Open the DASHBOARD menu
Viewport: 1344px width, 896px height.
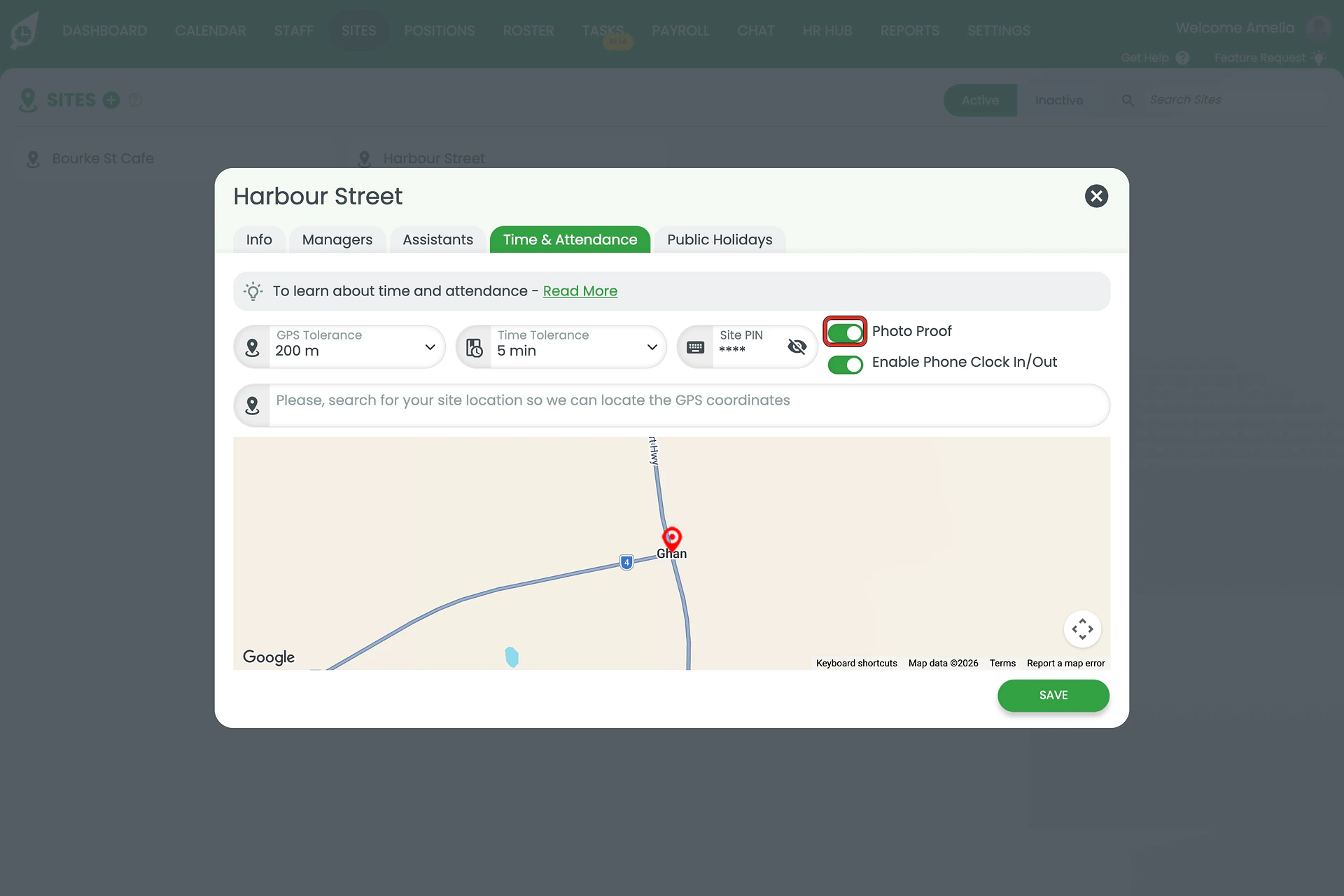point(104,31)
